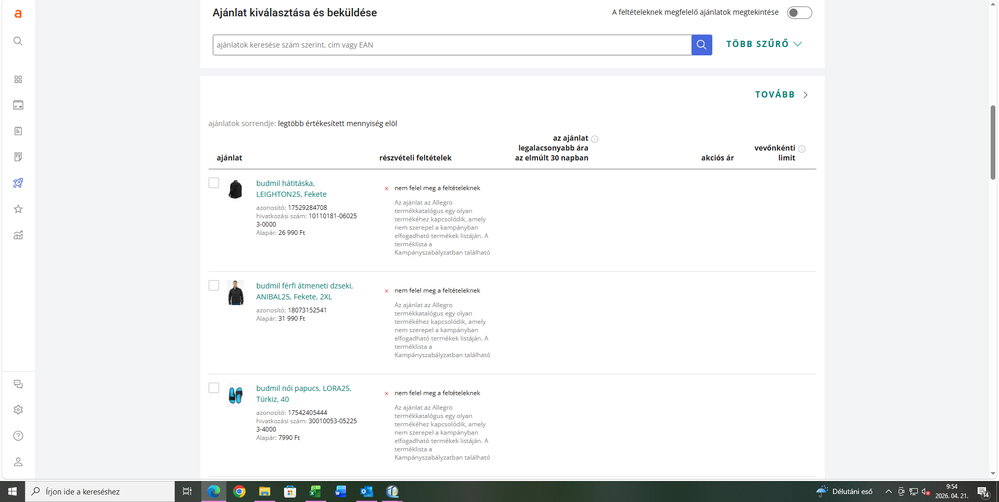This screenshot has width=999, height=502.
Task: Open the star ratings icon in sidebar
Action: 18,209
